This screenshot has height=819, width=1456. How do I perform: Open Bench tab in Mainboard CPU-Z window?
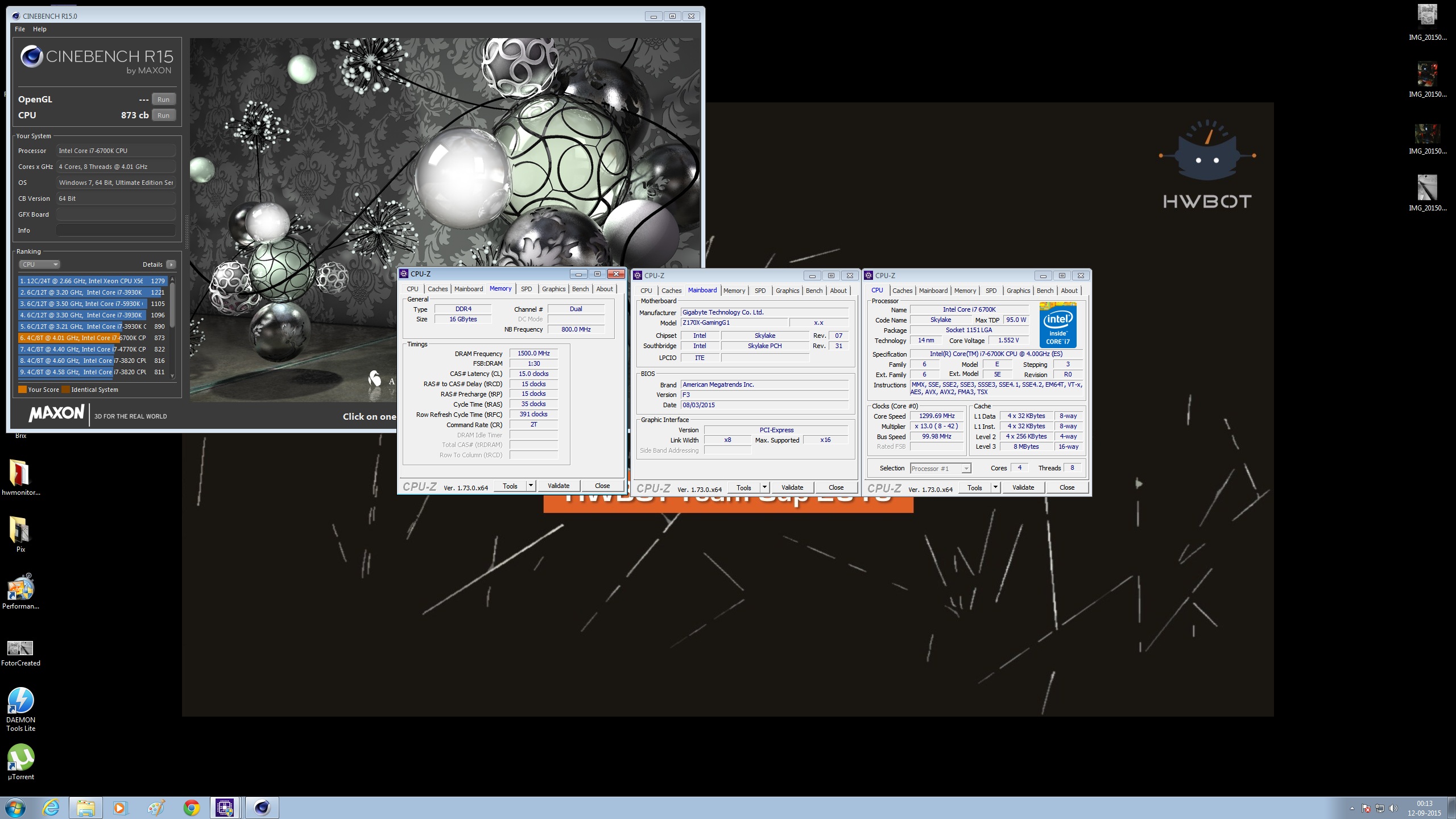pos(814,291)
